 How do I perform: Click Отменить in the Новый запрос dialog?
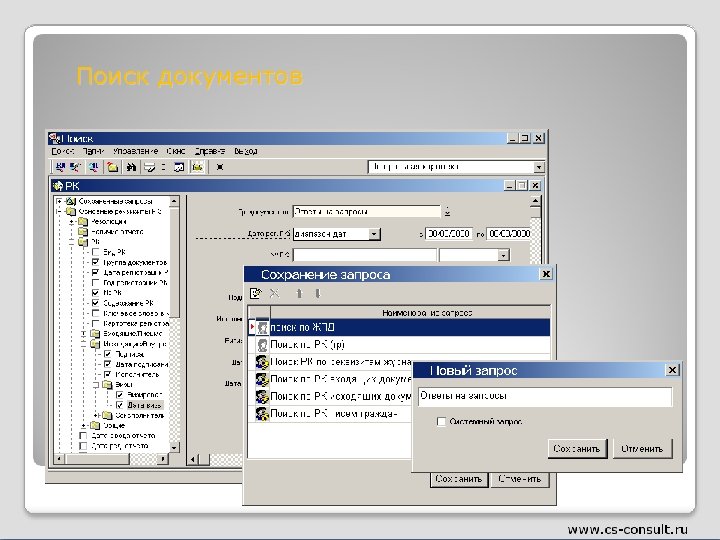[x=642, y=449]
